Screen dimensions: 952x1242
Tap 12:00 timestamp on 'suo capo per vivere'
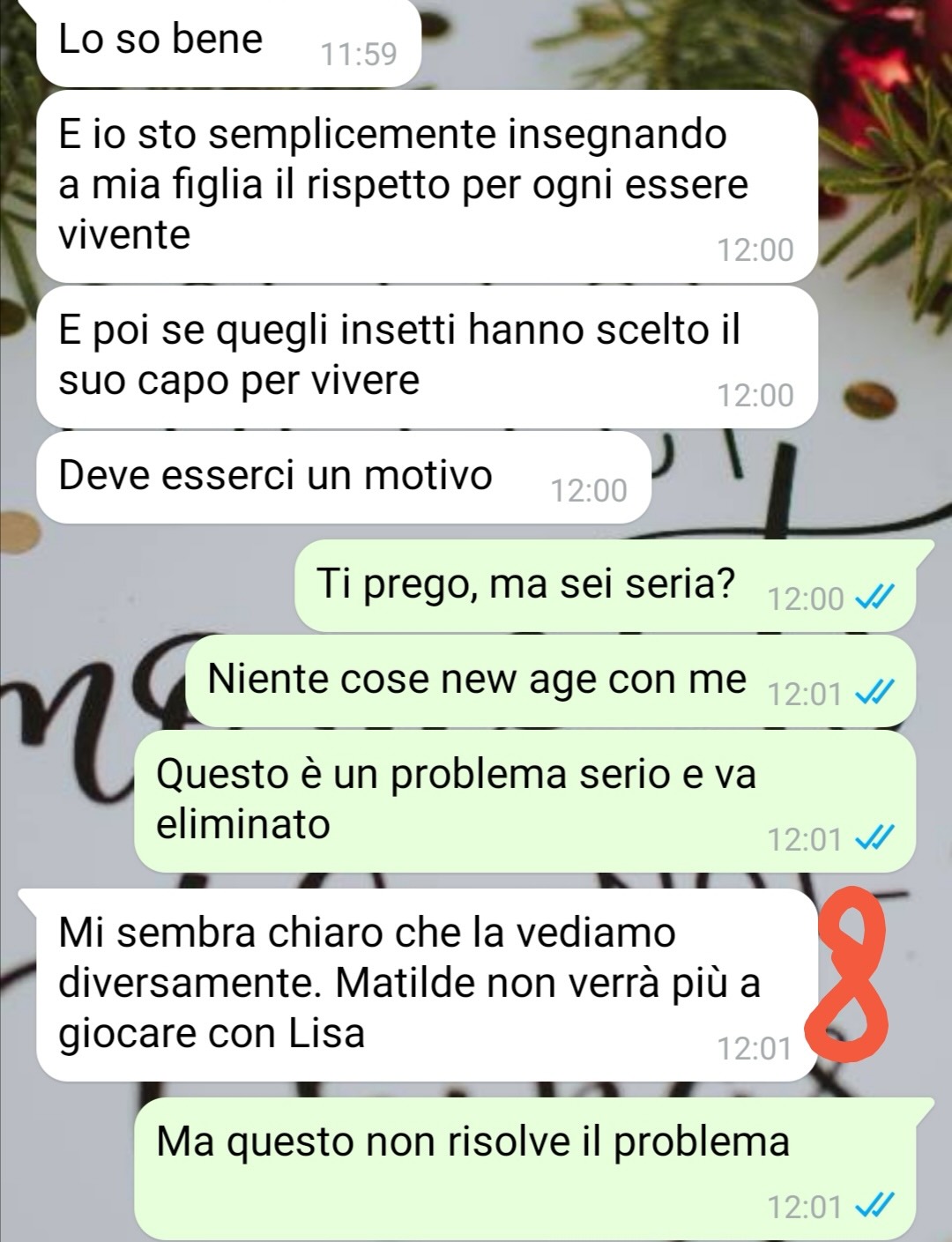point(755,395)
